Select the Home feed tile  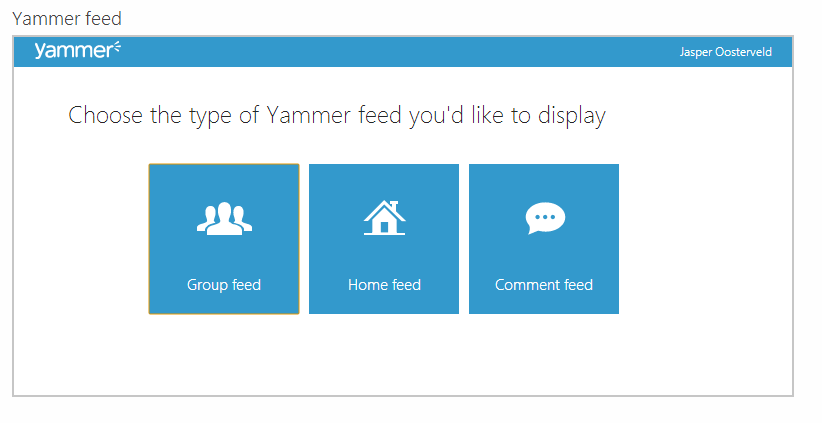[384, 239]
